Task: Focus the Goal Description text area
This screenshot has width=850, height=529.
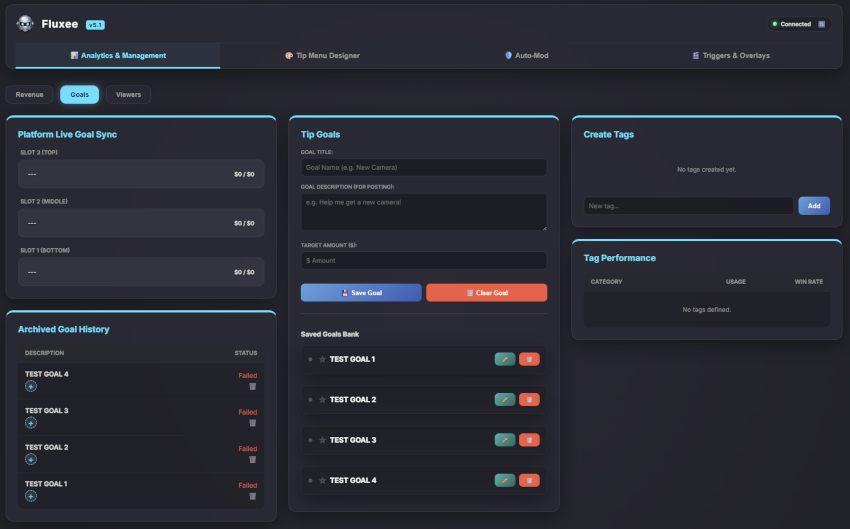Action: click(x=423, y=212)
